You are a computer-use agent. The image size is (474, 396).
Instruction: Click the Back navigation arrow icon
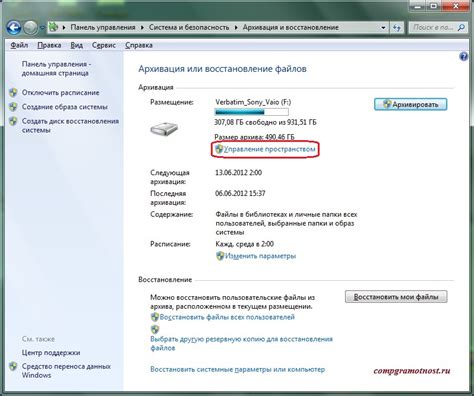coord(14,28)
